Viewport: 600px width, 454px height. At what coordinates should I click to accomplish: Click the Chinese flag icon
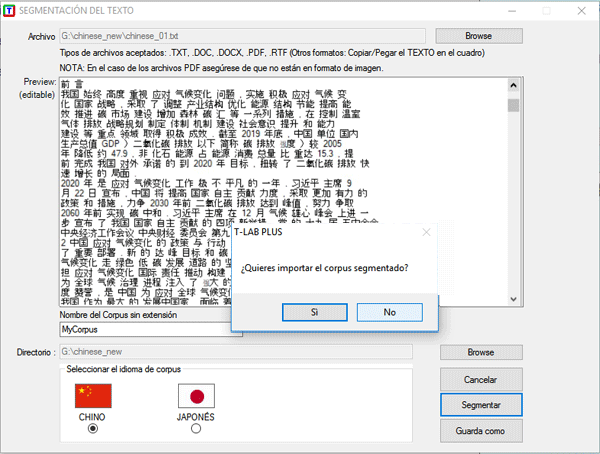pyautogui.click(x=94, y=395)
